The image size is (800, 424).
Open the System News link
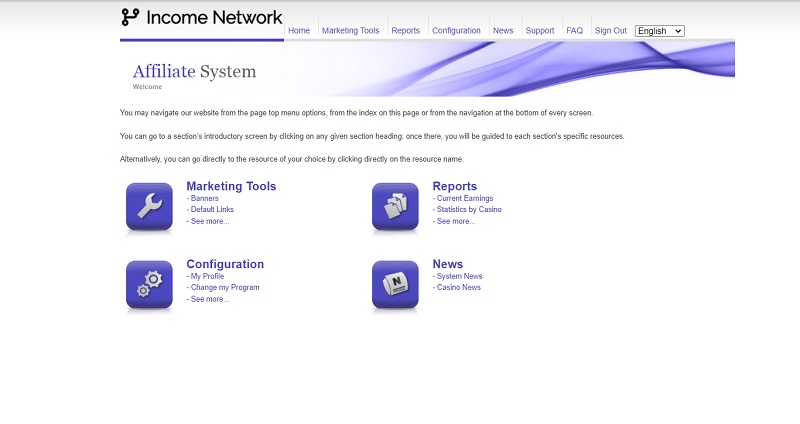click(459, 277)
